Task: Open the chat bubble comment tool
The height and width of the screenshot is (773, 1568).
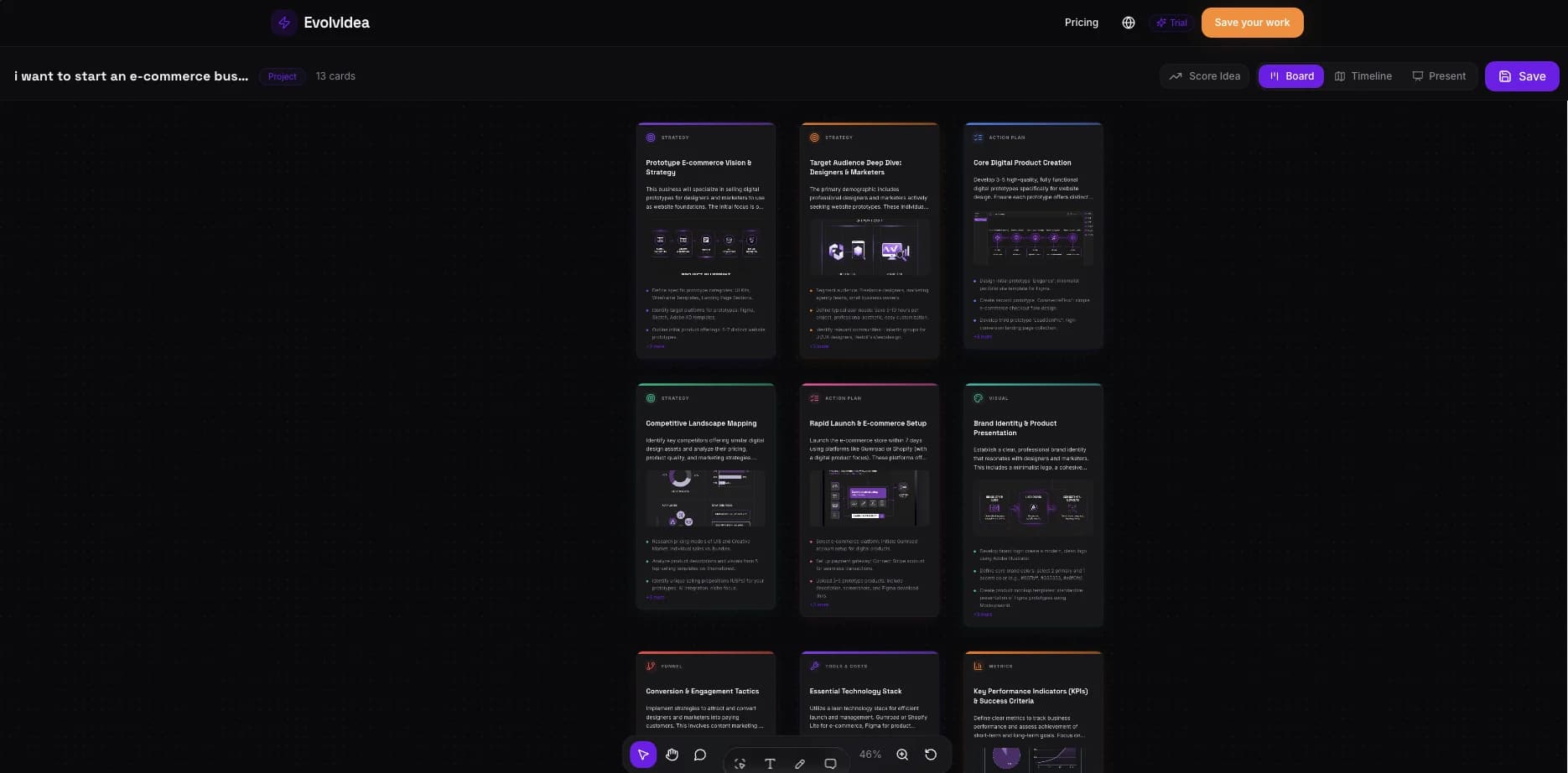Action: 700,755
